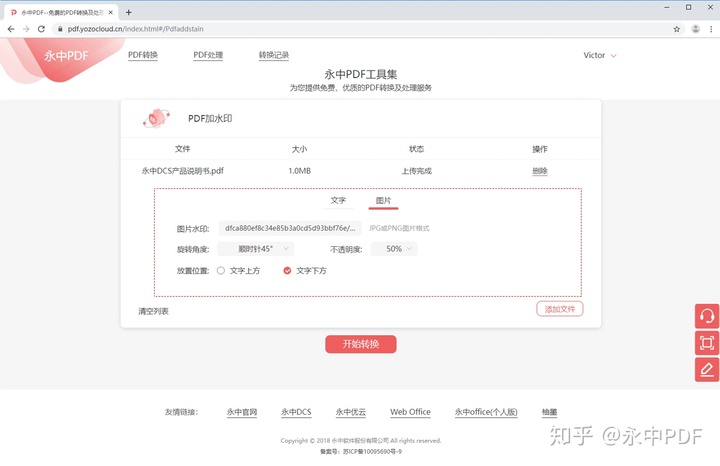Click the 开始转换 button
The image size is (720, 466).
click(x=360, y=344)
